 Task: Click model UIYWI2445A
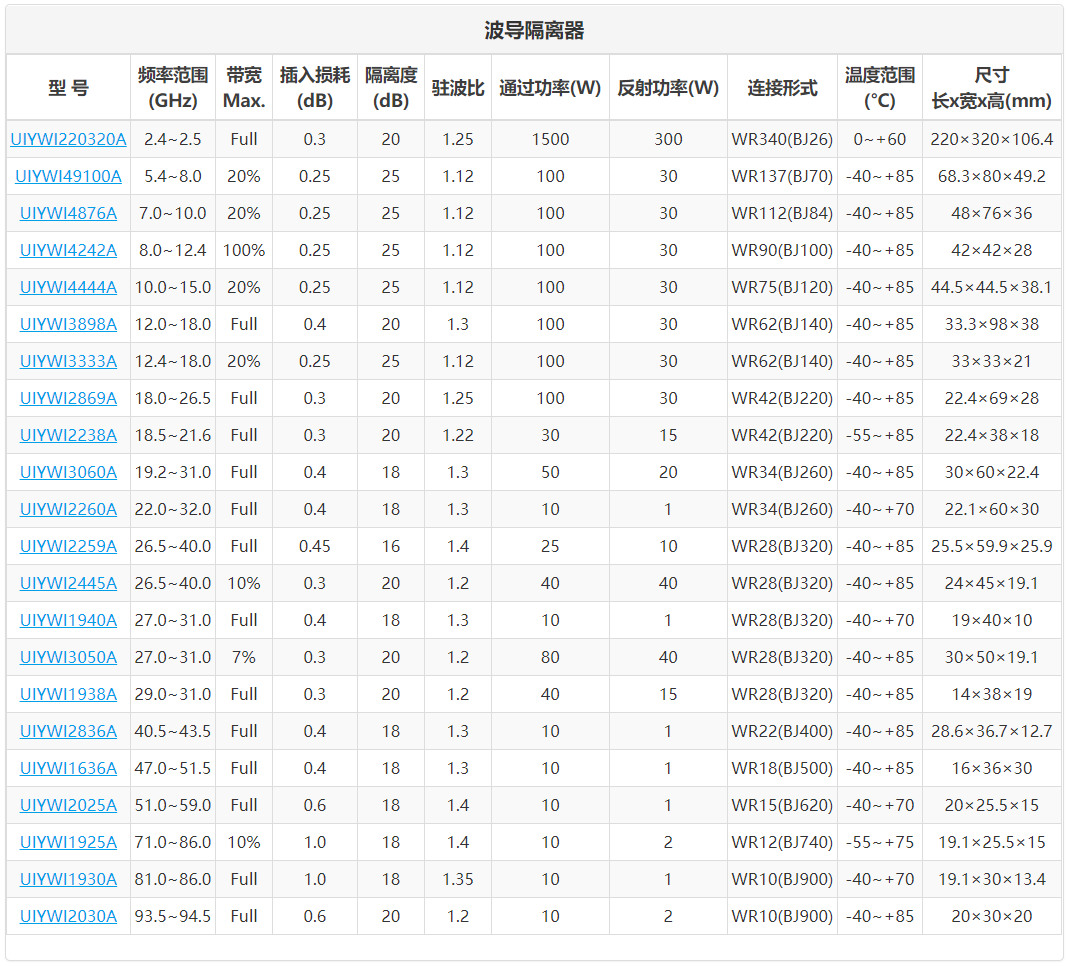click(68, 583)
